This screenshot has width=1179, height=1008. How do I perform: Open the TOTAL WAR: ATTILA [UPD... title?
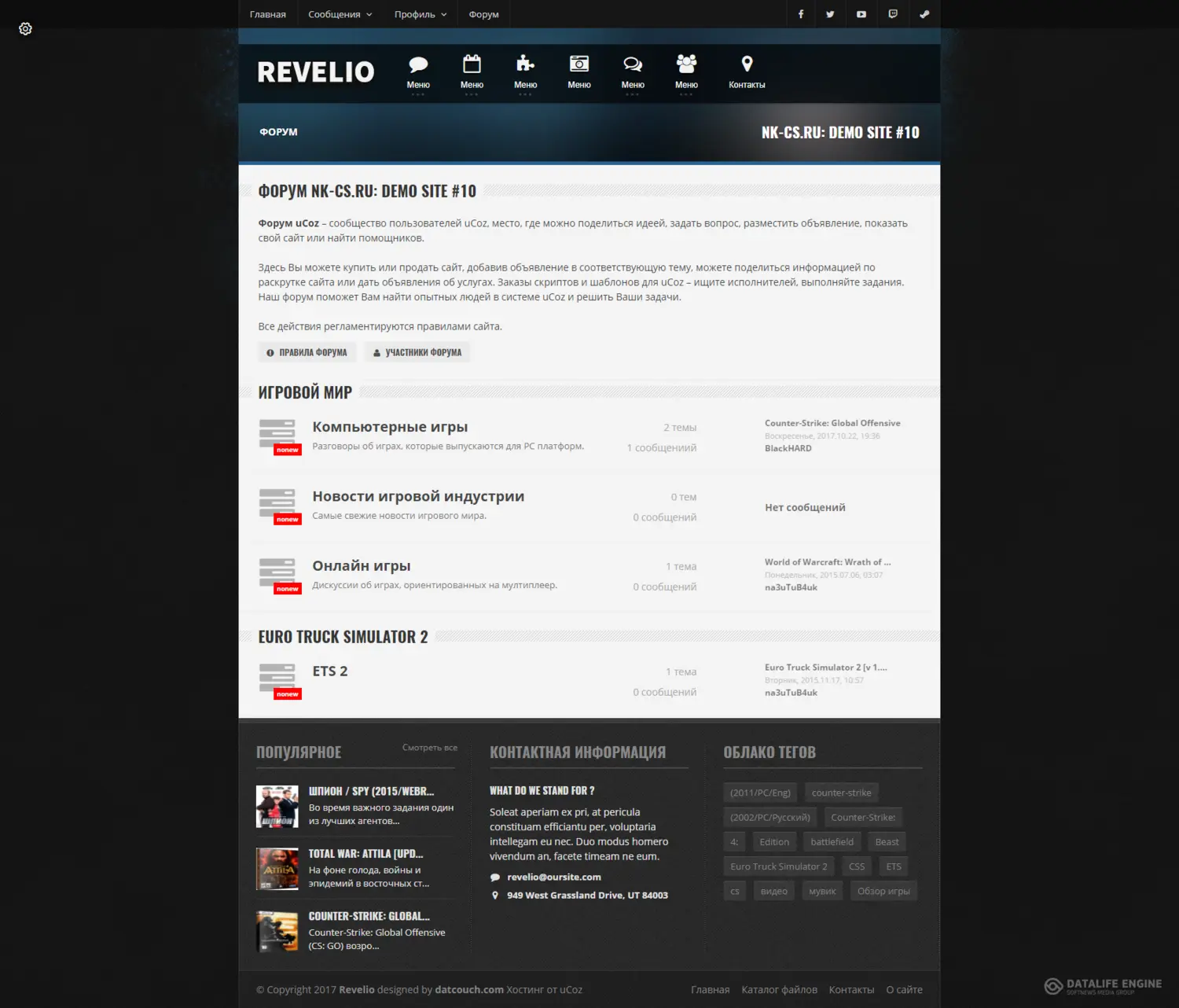point(365,854)
